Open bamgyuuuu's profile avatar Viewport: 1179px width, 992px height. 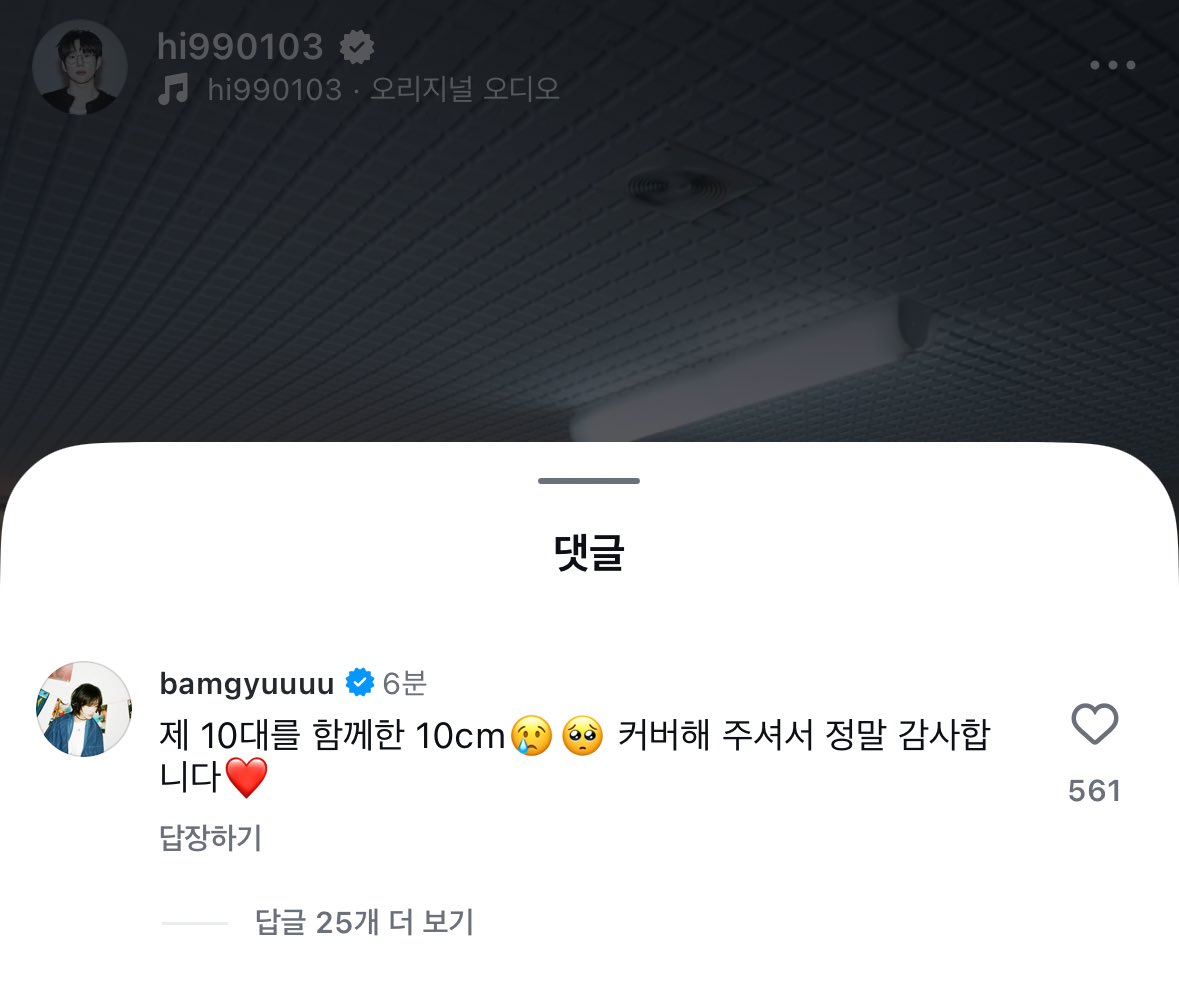coord(84,709)
